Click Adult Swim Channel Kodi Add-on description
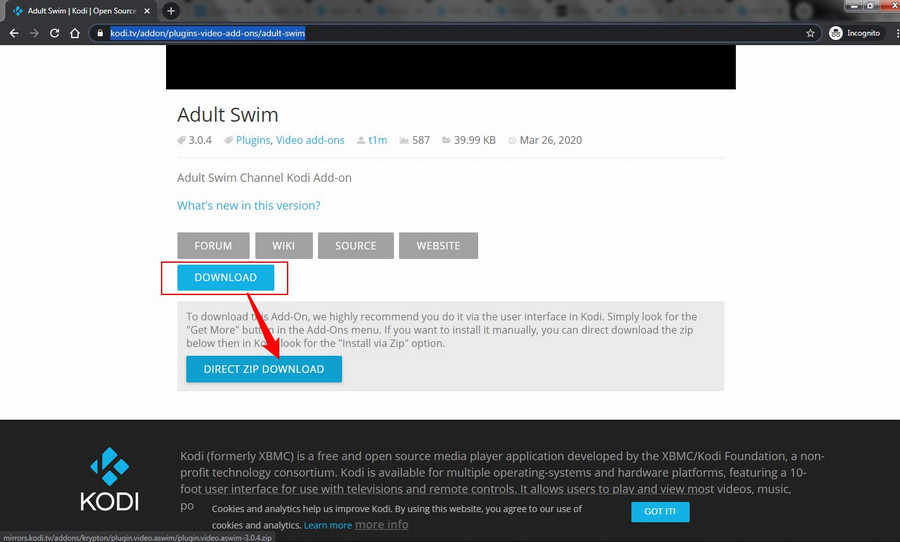This screenshot has height=542, width=900. [x=264, y=178]
